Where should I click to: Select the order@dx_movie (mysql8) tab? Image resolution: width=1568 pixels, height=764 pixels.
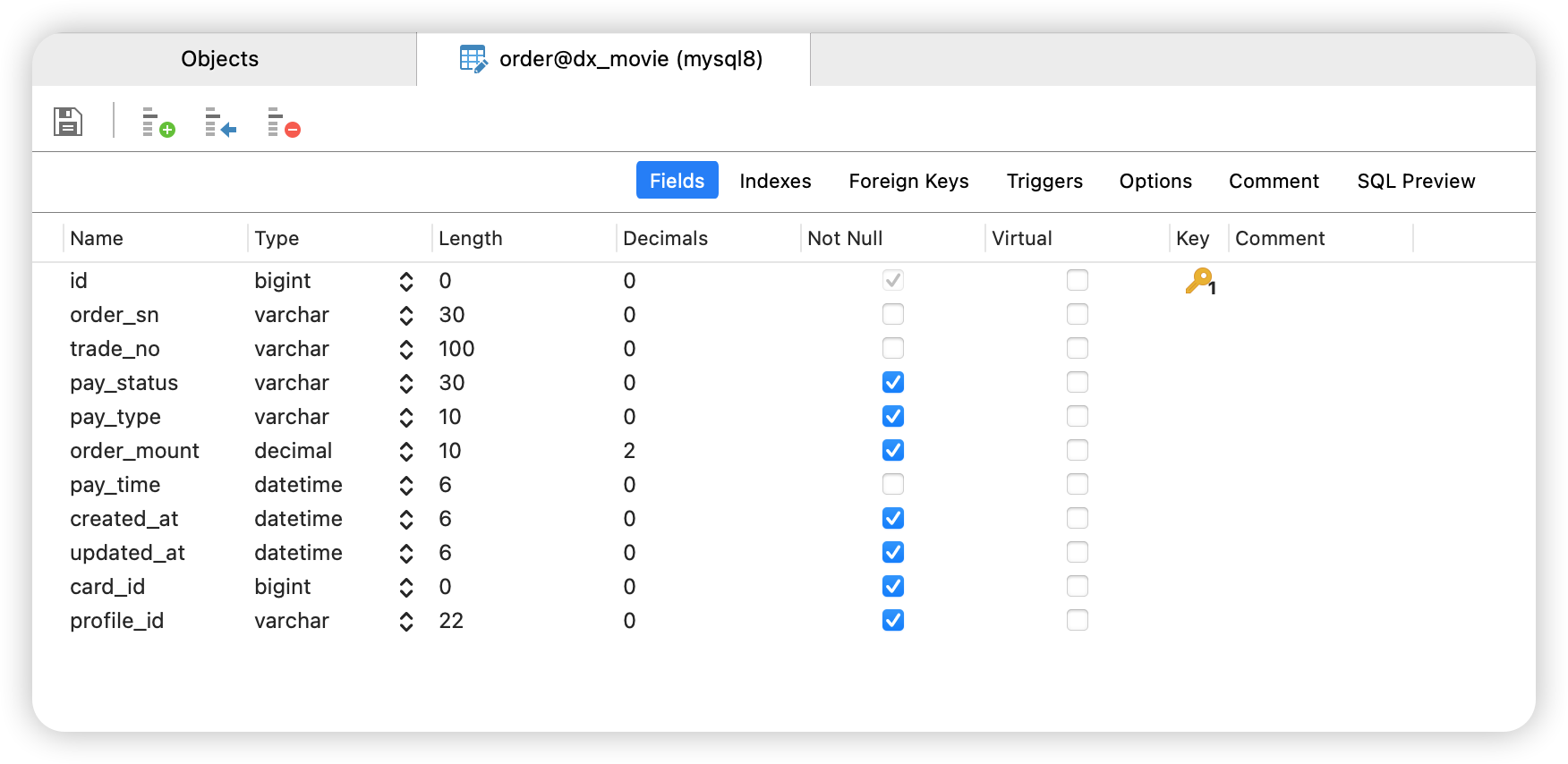[613, 59]
